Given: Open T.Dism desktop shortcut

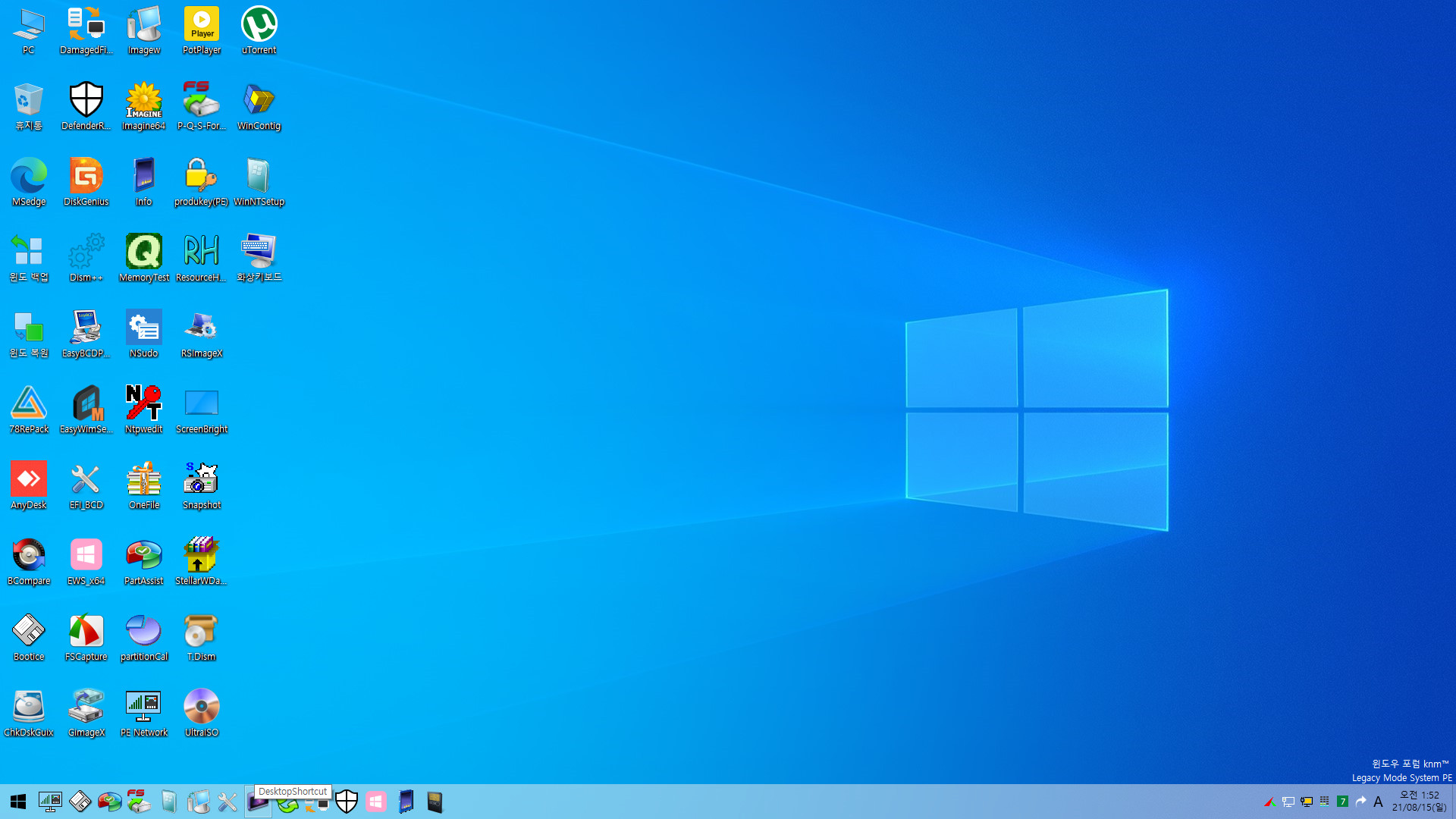Looking at the screenshot, I should pyautogui.click(x=202, y=638).
